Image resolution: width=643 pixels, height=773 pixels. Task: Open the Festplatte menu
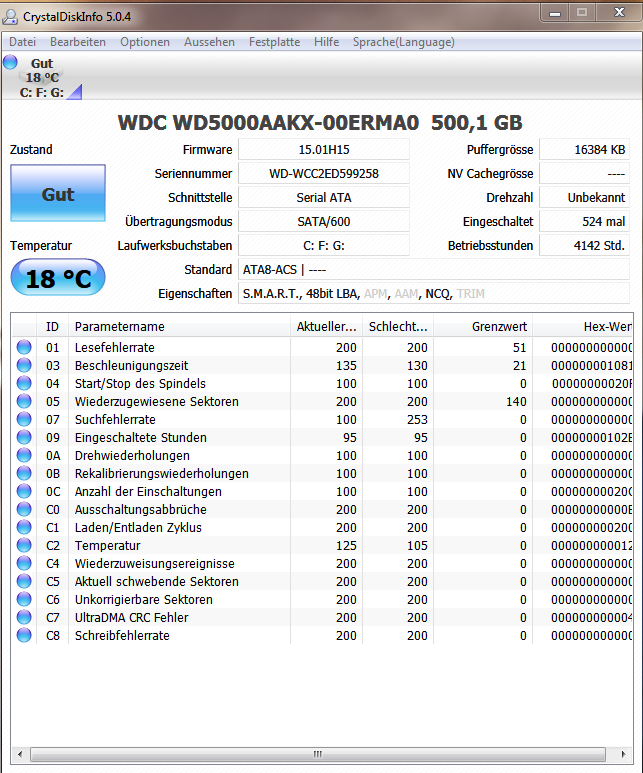tap(275, 42)
